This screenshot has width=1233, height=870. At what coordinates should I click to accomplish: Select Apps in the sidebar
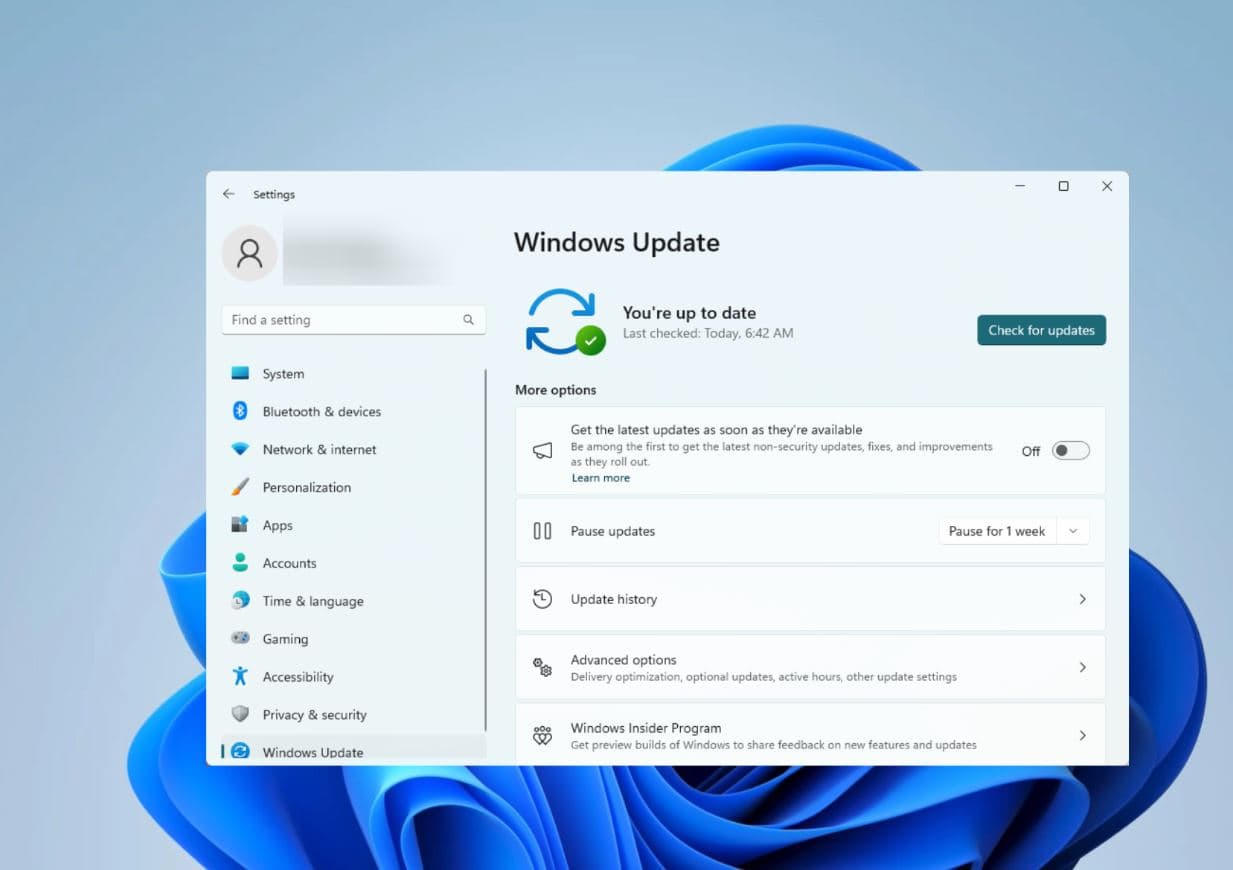[353, 525]
